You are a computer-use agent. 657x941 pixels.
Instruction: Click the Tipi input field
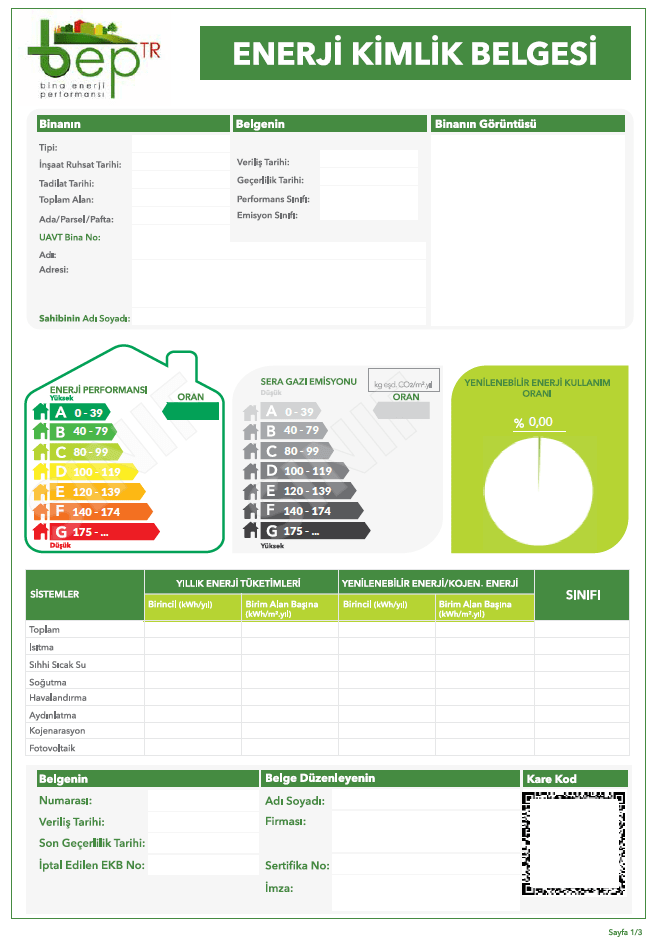click(181, 144)
